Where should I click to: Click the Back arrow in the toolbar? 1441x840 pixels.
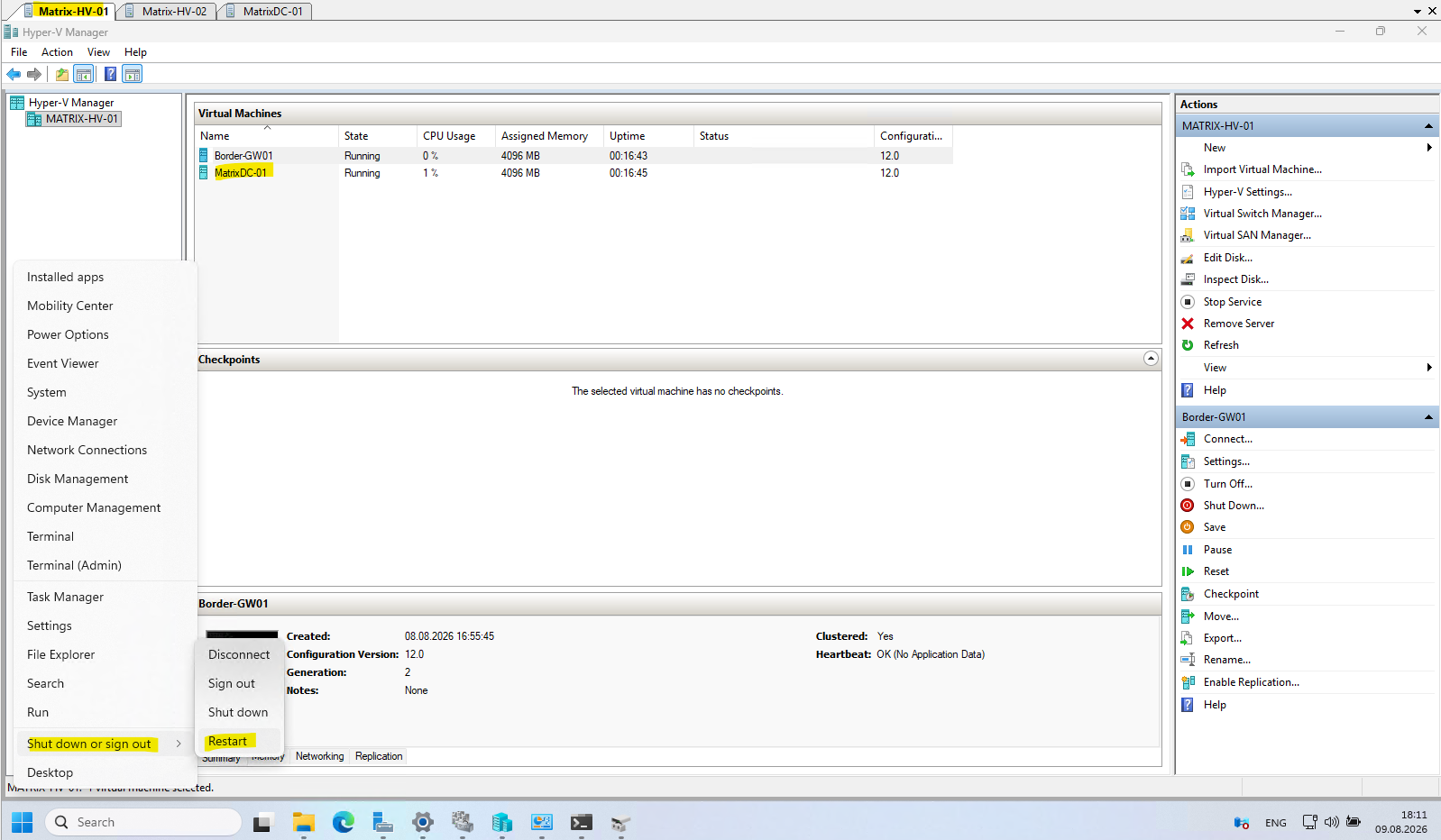click(14, 74)
